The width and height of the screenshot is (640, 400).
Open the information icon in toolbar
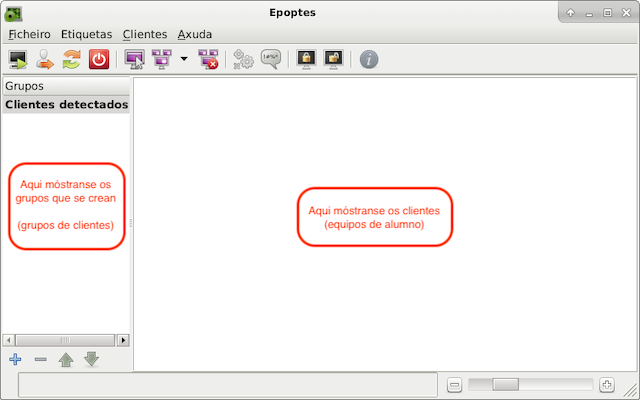pyautogui.click(x=369, y=60)
